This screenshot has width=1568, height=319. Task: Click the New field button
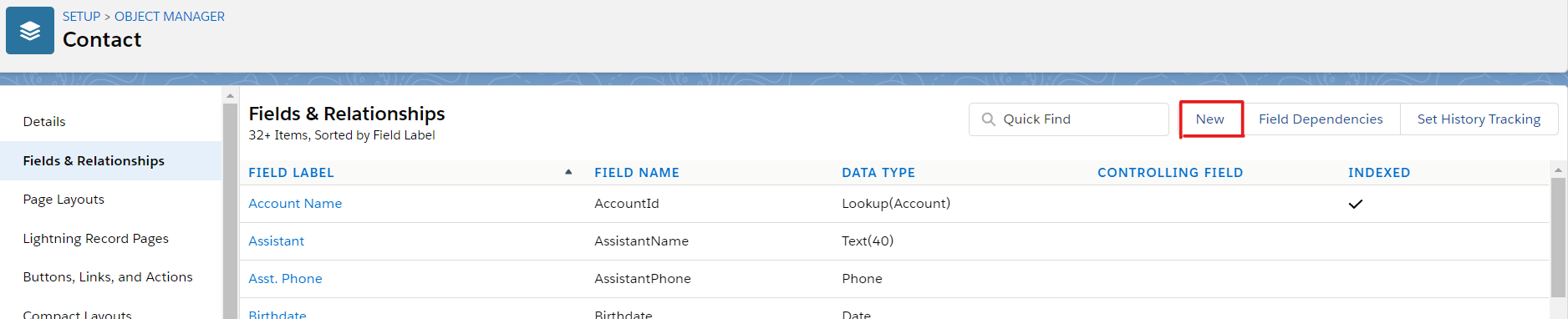1210,119
